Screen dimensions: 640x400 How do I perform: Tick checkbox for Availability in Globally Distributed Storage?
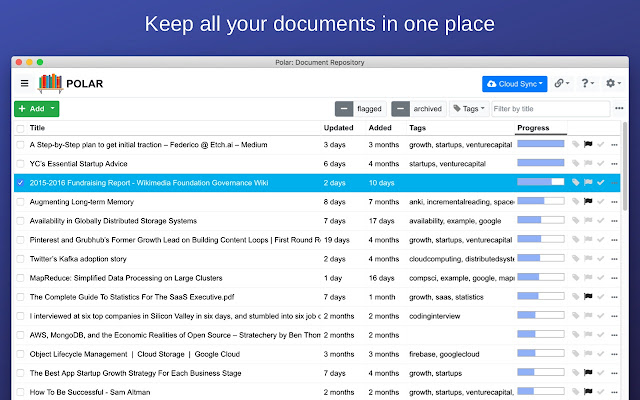point(20,221)
